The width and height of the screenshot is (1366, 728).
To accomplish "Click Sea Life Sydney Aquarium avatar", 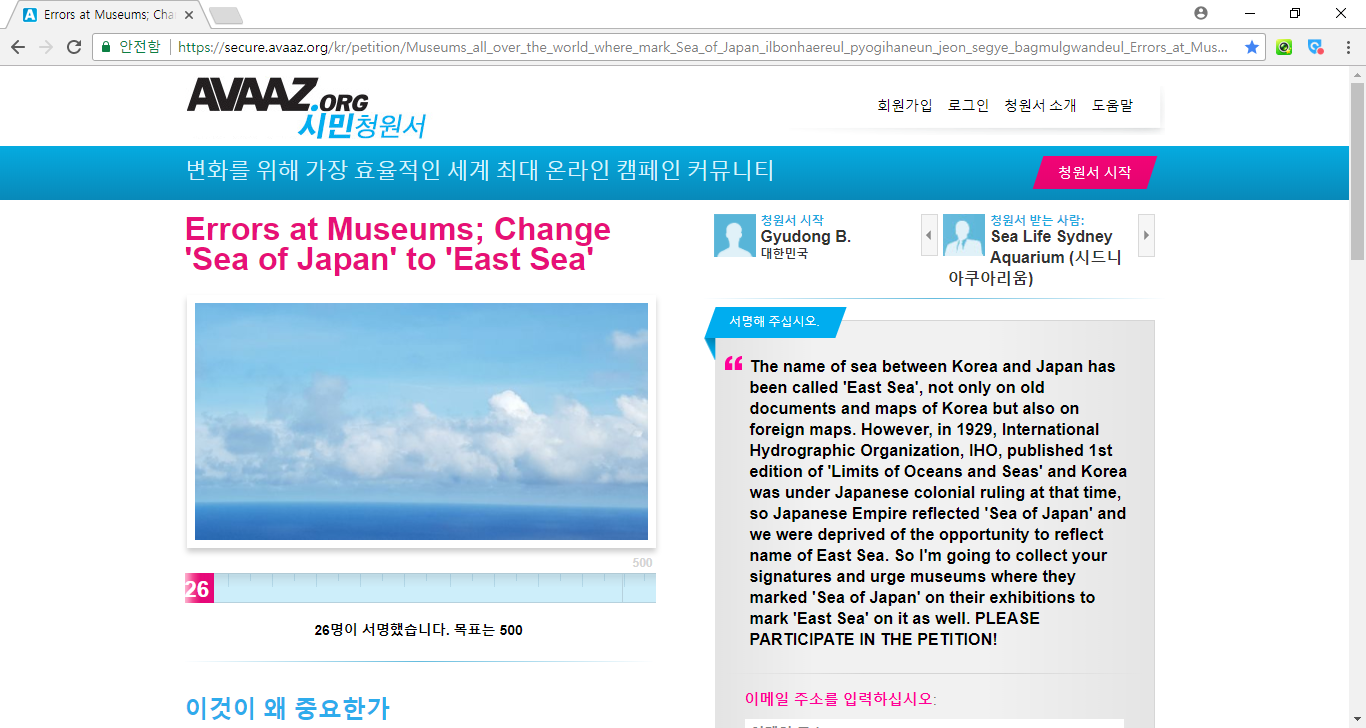I will [x=963, y=236].
